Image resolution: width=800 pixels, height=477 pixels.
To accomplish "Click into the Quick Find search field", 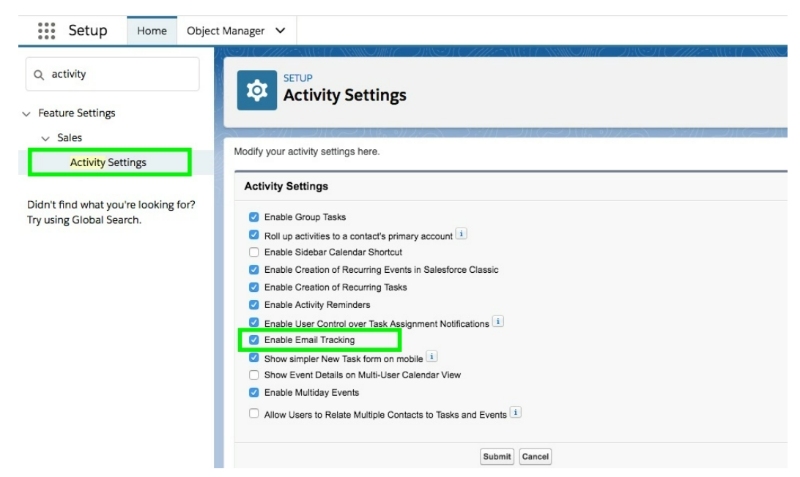I will [x=120, y=74].
